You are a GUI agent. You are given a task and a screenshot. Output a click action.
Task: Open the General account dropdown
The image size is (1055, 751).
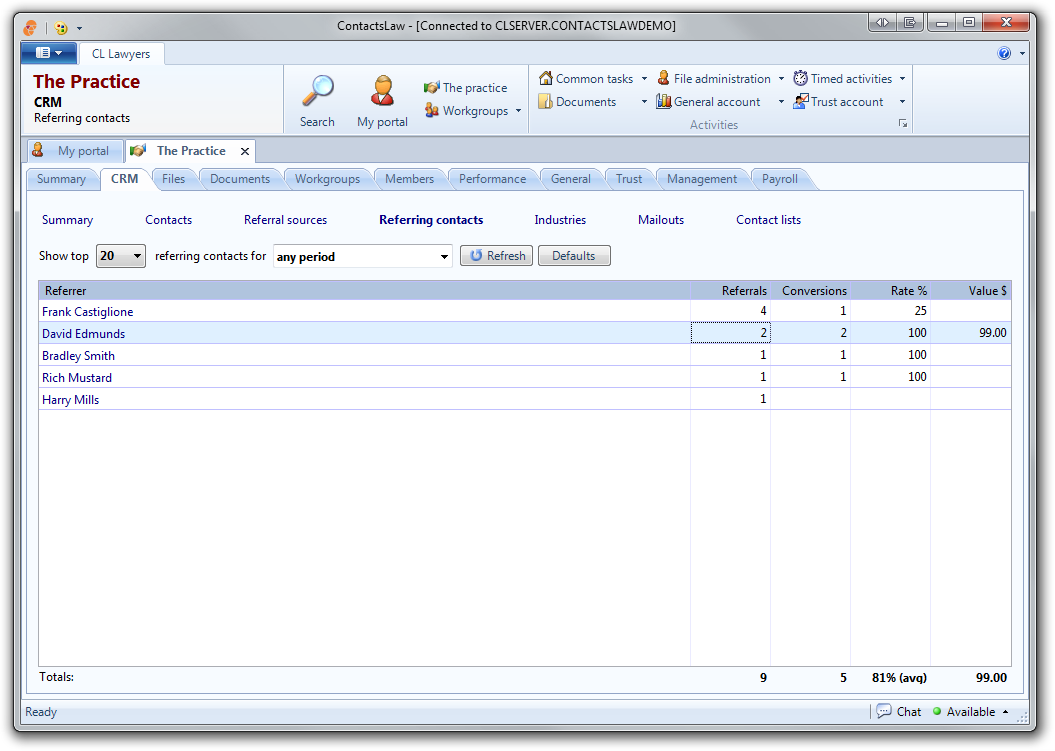click(x=781, y=102)
